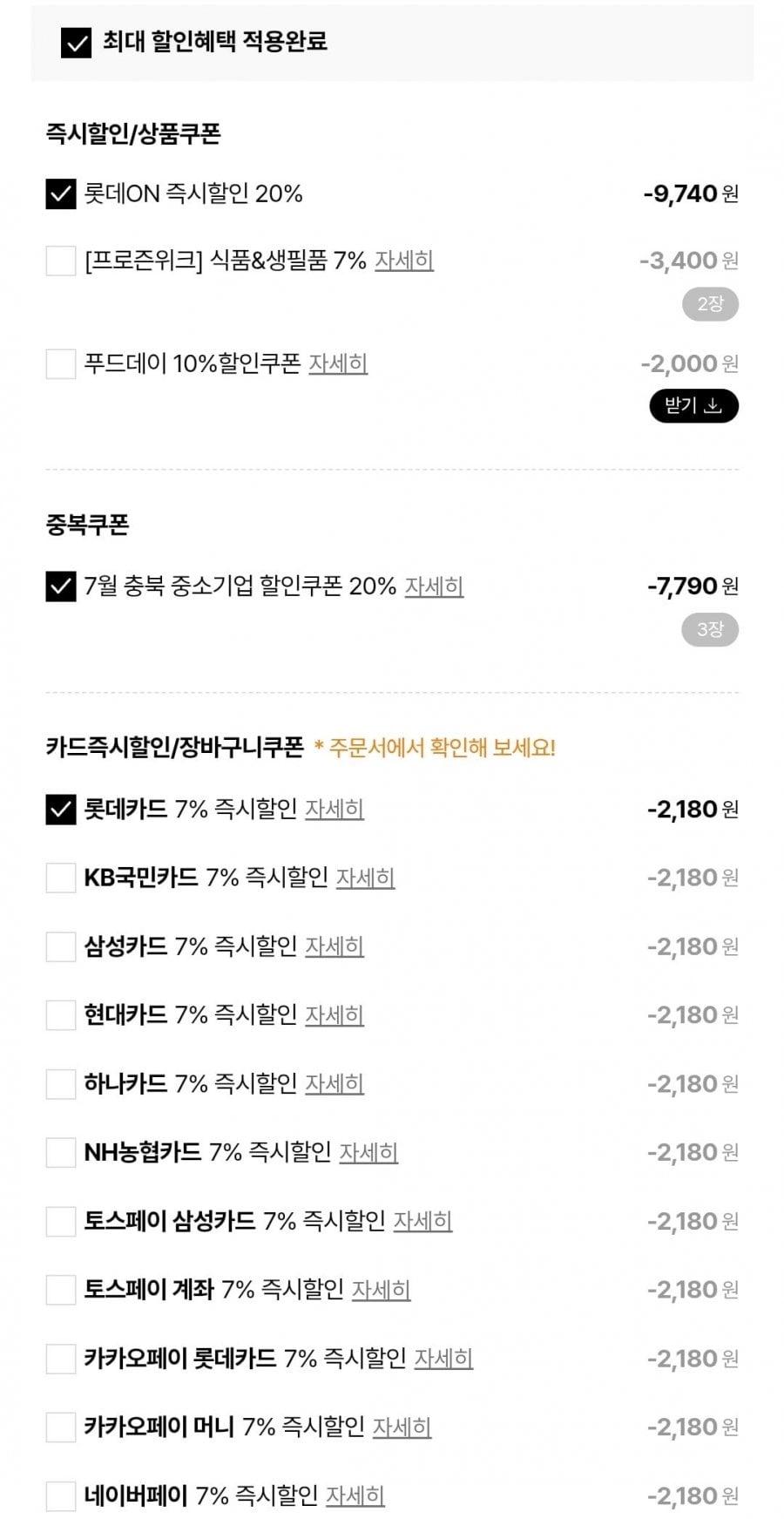This screenshot has width=784, height=1519.
Task: Select 네이버페이 7% 즉시할인 checkbox
Action: coord(61,1496)
